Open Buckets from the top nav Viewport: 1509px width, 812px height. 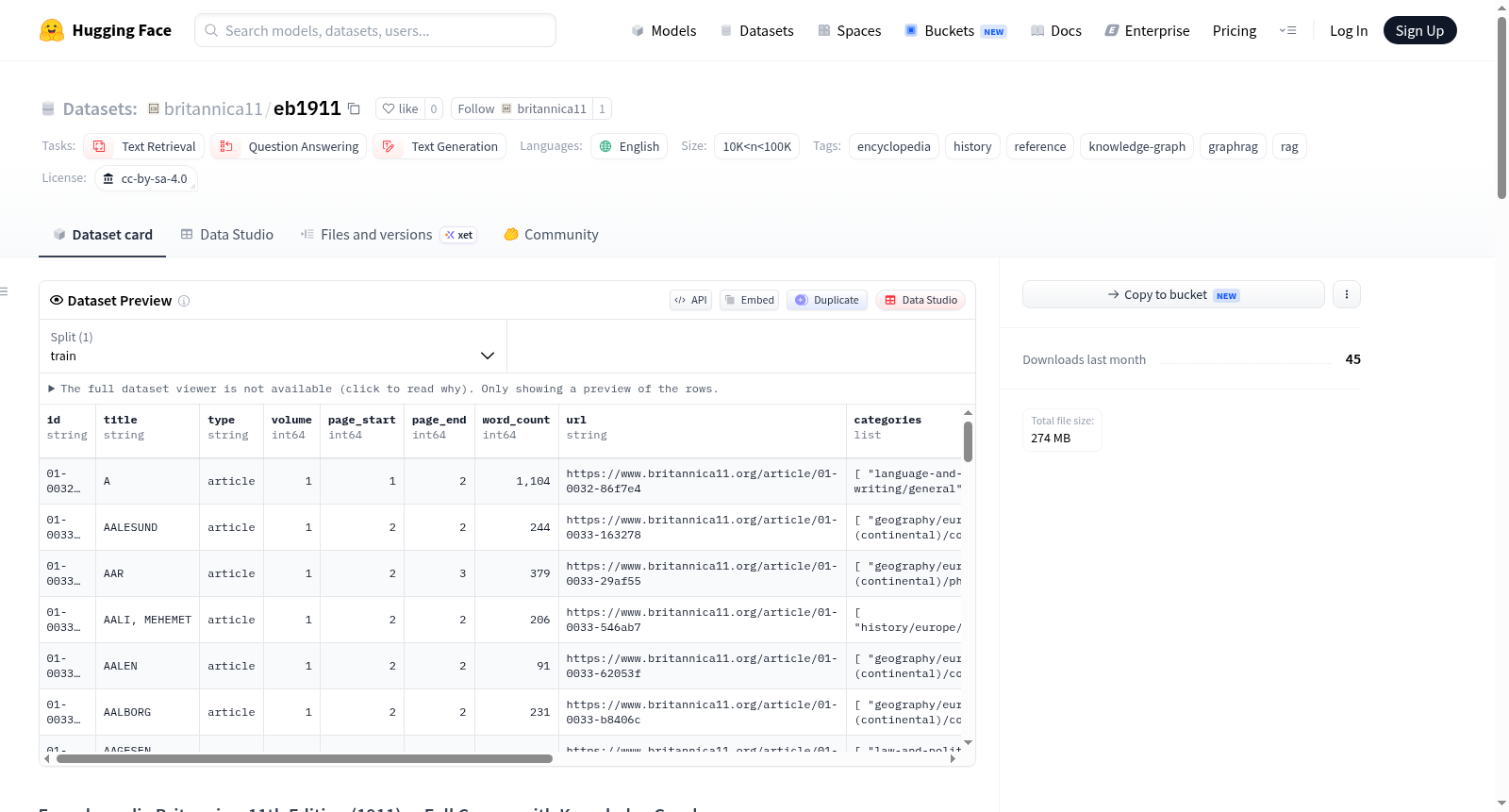click(x=955, y=30)
